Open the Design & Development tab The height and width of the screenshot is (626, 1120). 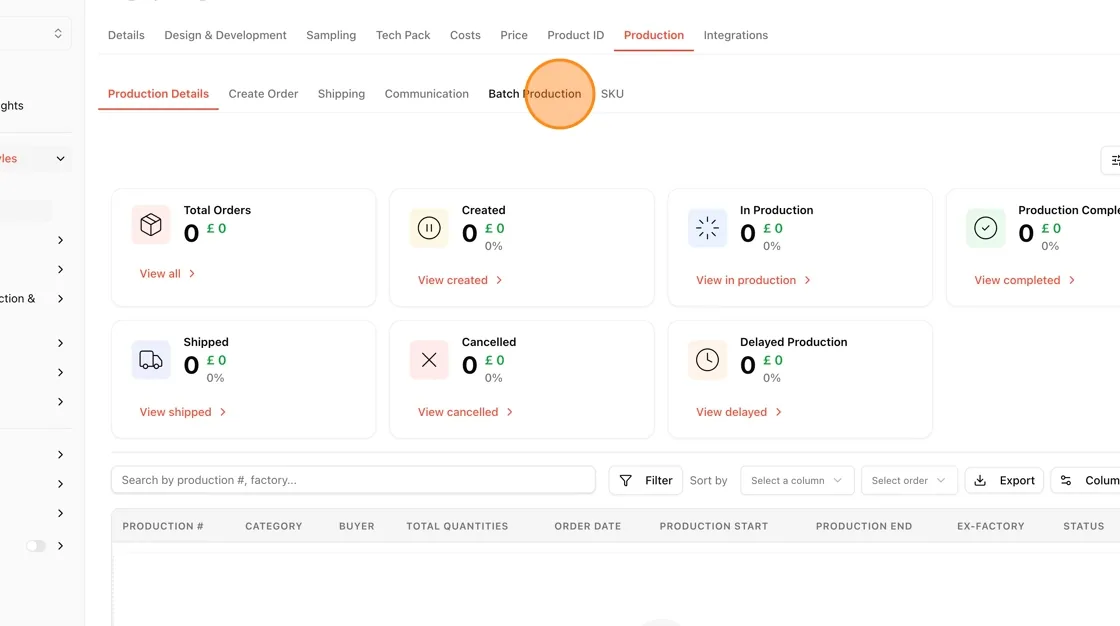[x=225, y=35]
